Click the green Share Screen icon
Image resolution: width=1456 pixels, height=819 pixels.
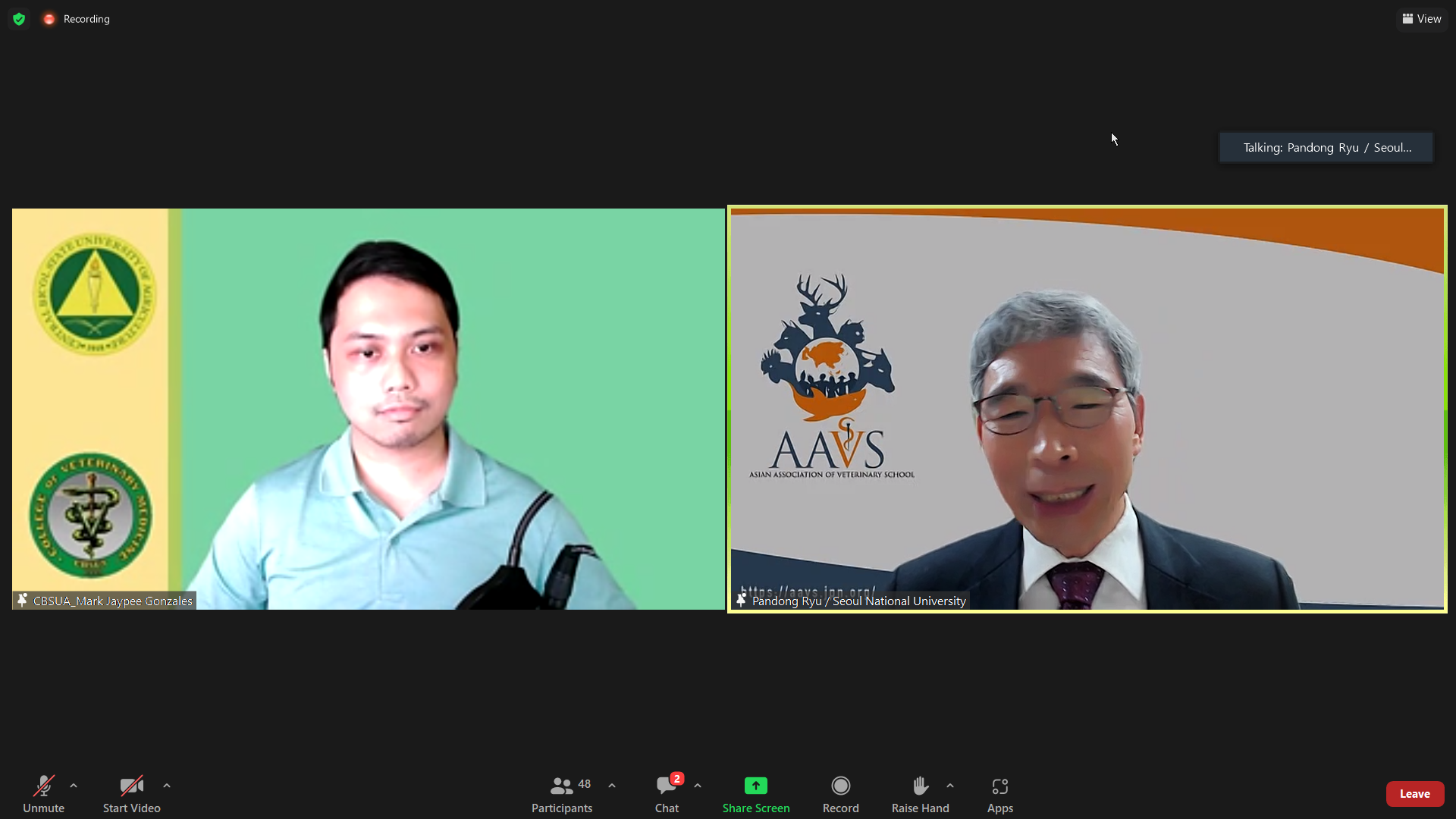pos(755,786)
